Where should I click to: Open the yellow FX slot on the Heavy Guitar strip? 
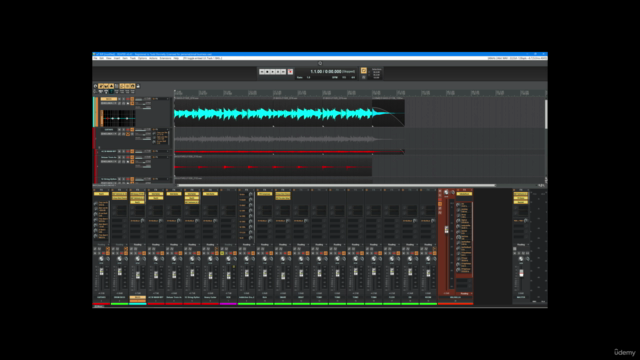210,194
